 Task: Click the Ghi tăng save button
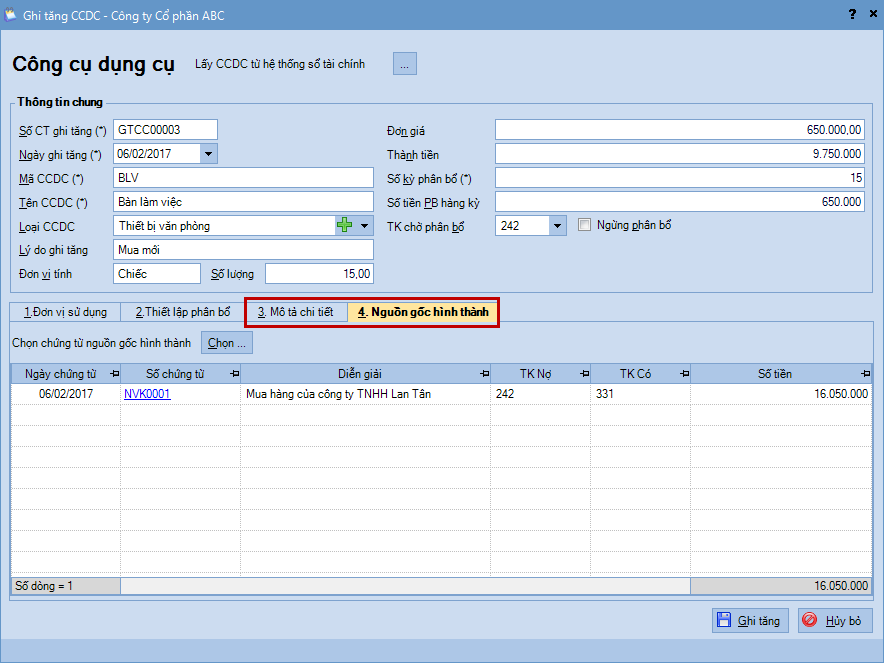750,620
